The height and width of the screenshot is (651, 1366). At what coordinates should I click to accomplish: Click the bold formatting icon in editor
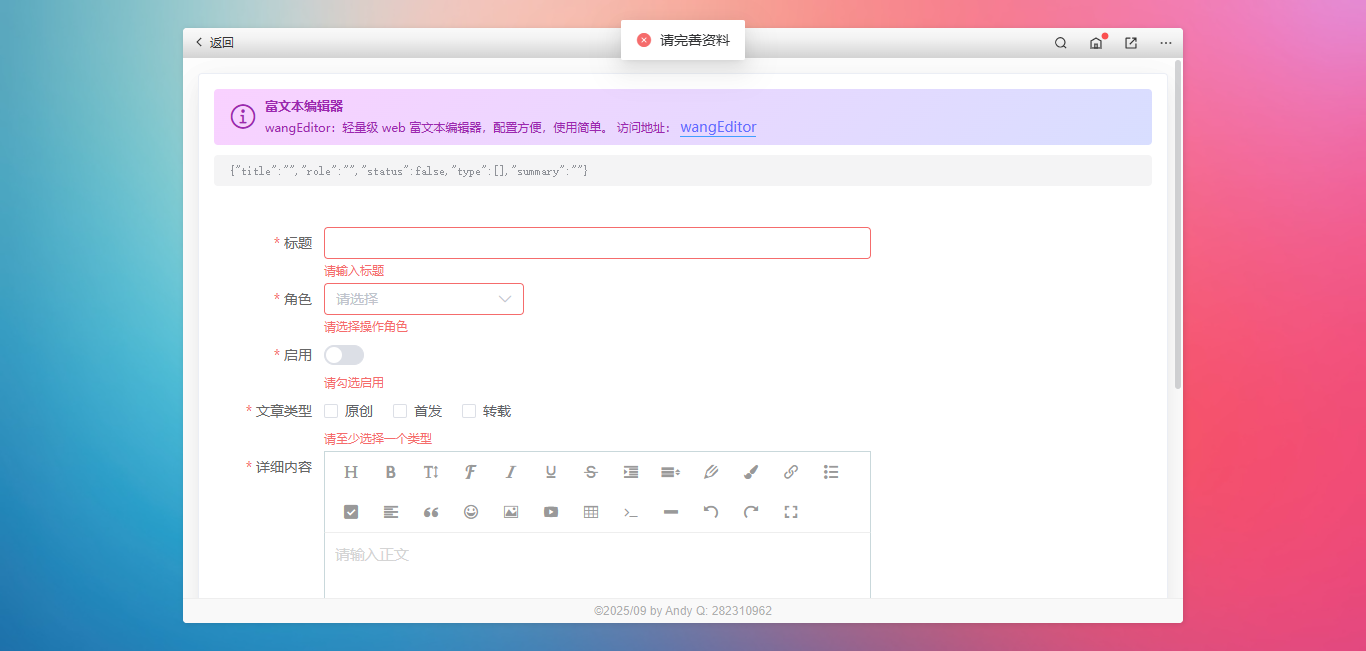click(391, 472)
